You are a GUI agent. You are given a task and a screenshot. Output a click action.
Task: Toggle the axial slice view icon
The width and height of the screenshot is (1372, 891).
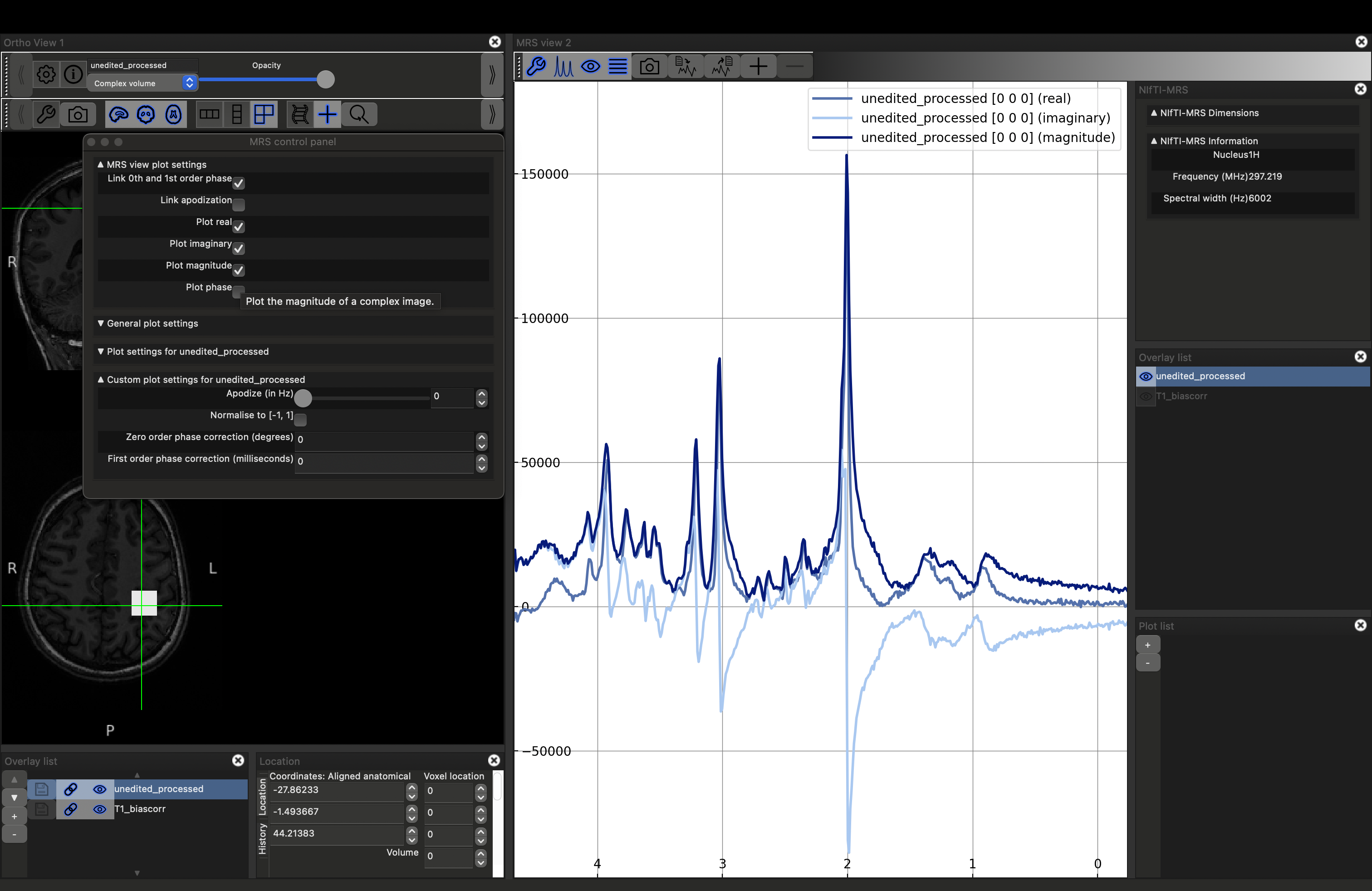(x=173, y=115)
